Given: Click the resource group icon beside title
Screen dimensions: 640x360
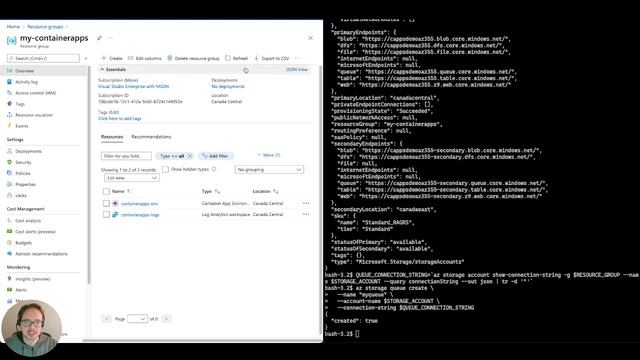Looking at the screenshot, I should coord(12,40).
